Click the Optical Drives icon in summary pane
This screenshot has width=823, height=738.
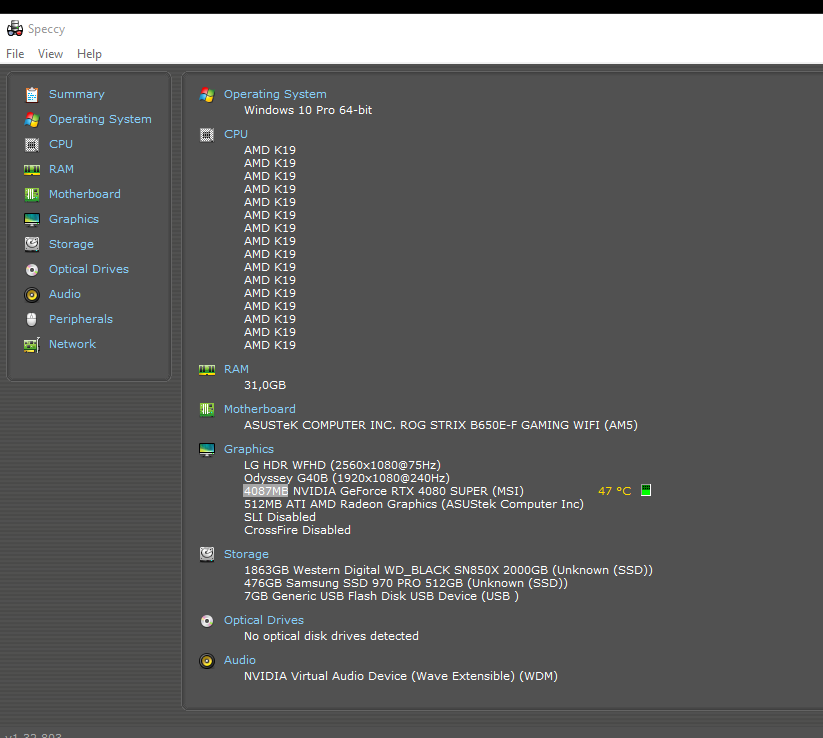[207, 621]
